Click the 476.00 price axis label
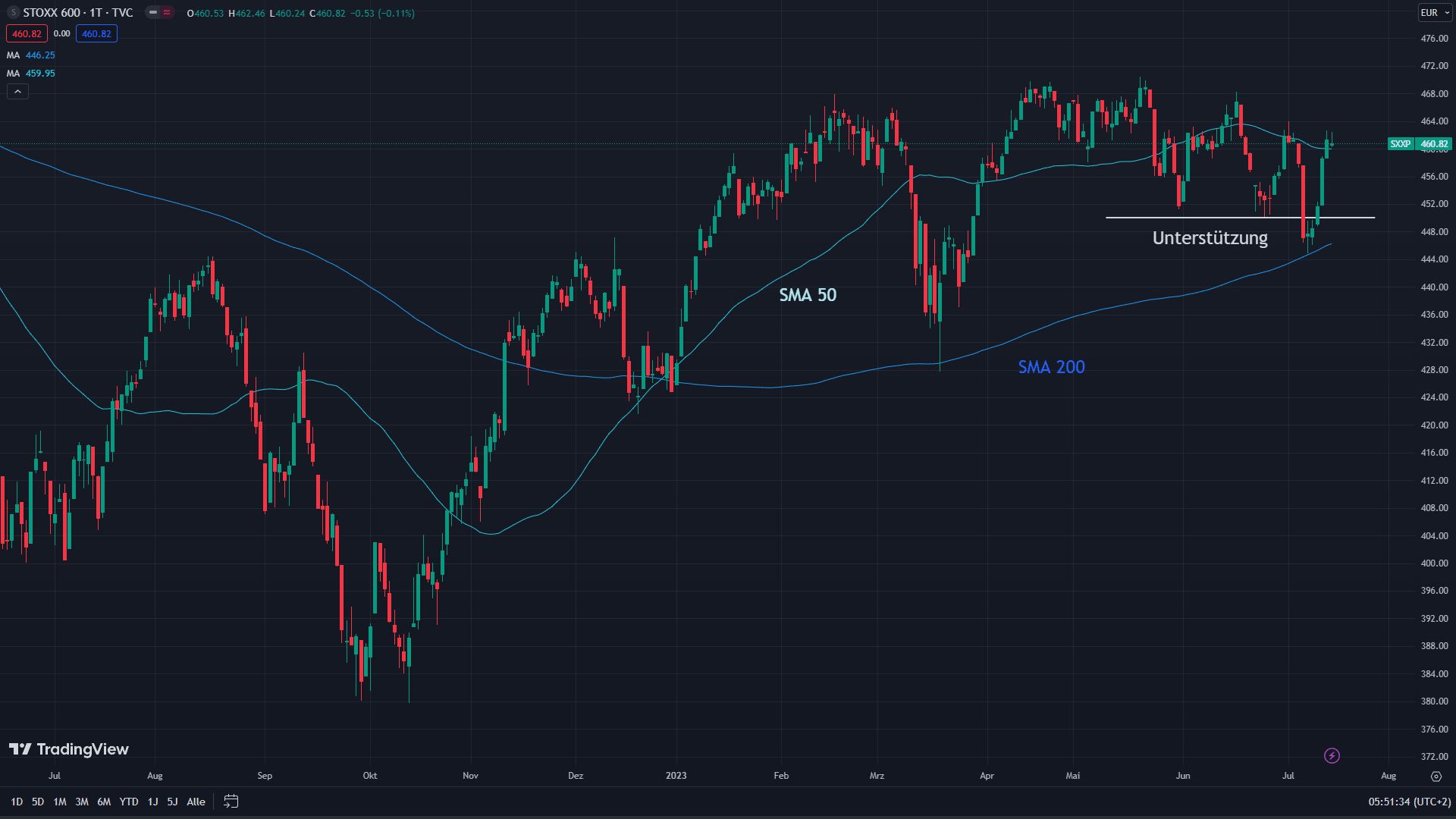This screenshot has width=1456, height=819. coord(1434,39)
